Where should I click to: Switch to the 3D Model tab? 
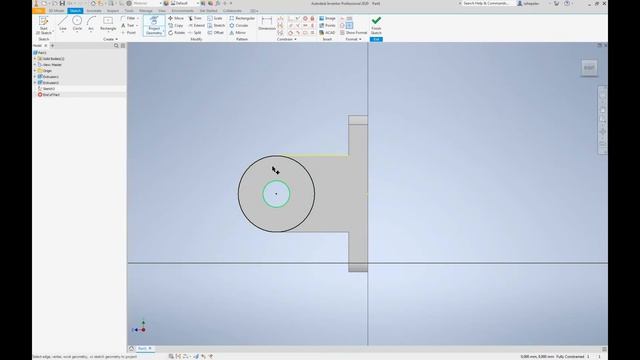click(x=56, y=11)
